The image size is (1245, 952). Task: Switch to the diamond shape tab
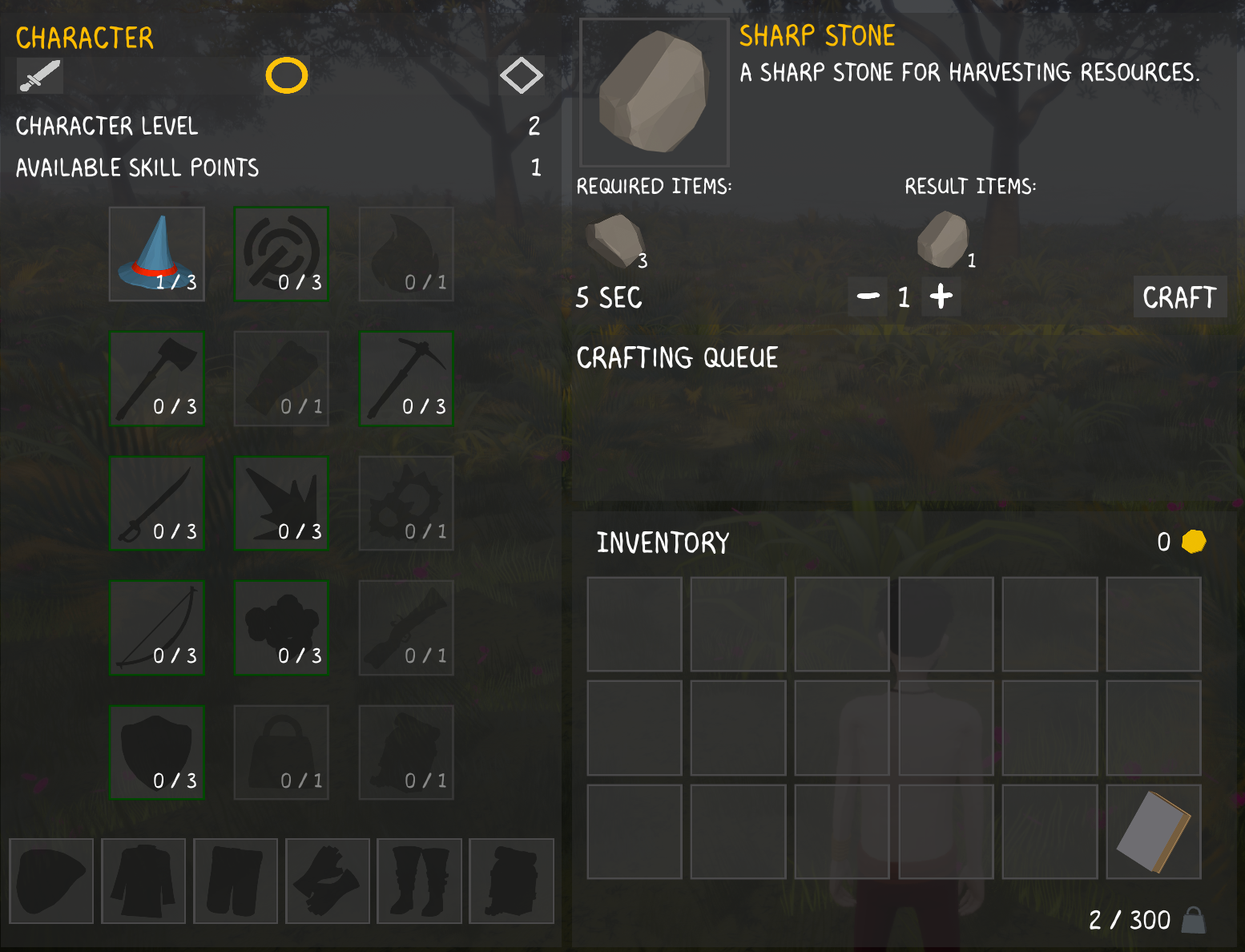coord(522,76)
